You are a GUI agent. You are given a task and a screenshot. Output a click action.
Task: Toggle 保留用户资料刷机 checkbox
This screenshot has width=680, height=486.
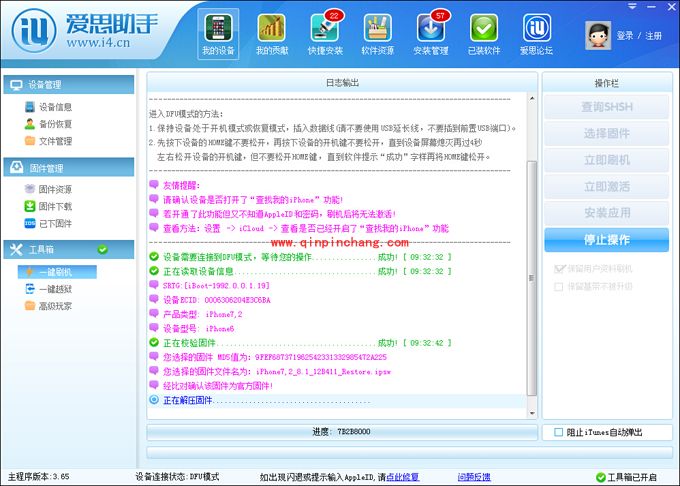click(x=559, y=269)
